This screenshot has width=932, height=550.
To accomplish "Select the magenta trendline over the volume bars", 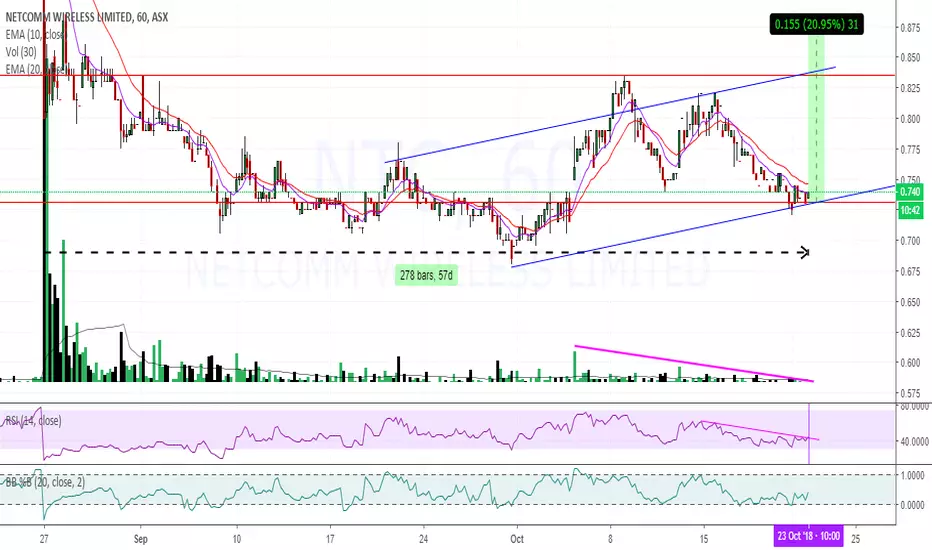I will (x=694, y=363).
